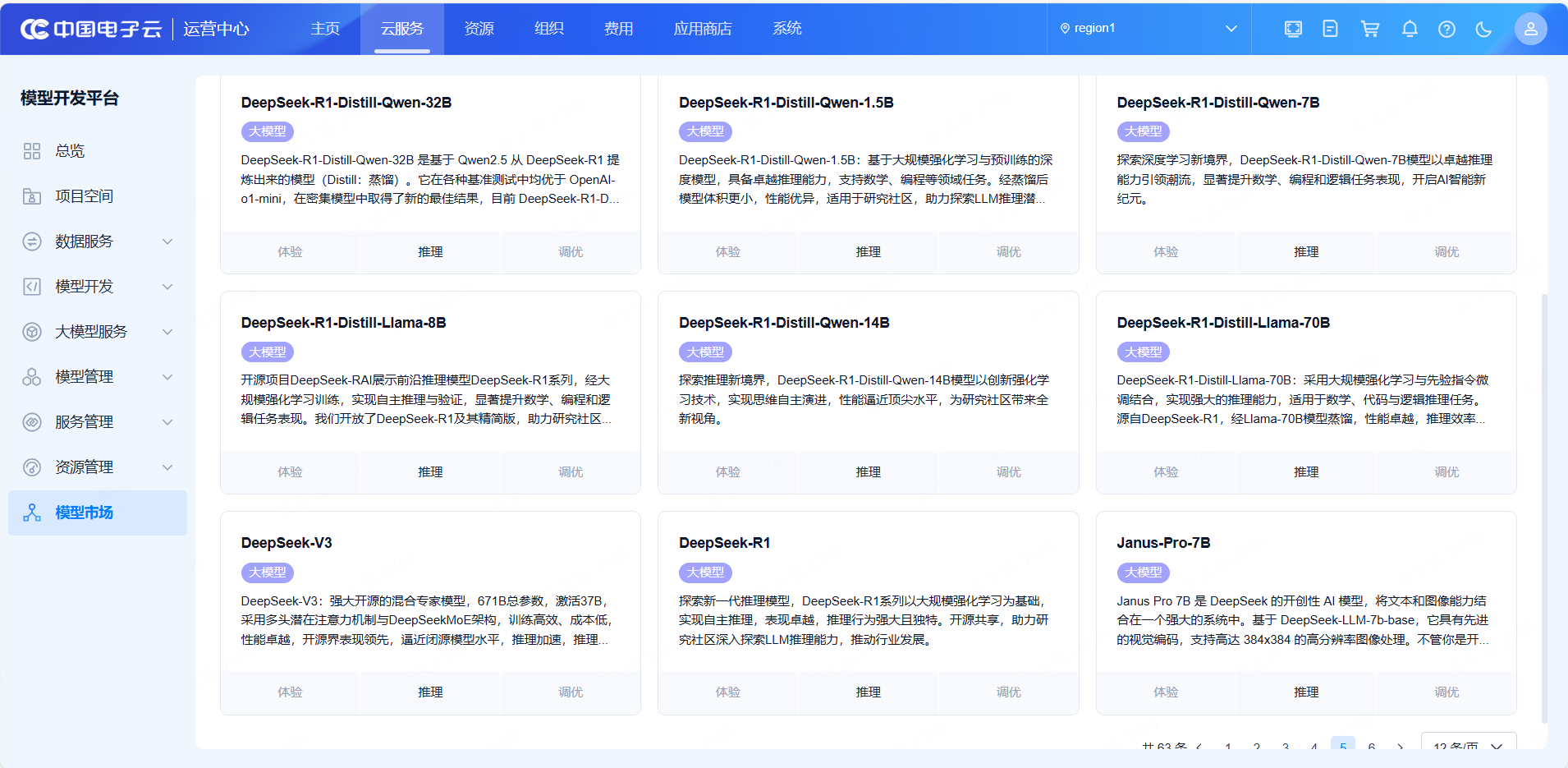Open the shopping cart icon
This screenshot has width=1568, height=768.
tap(1369, 29)
